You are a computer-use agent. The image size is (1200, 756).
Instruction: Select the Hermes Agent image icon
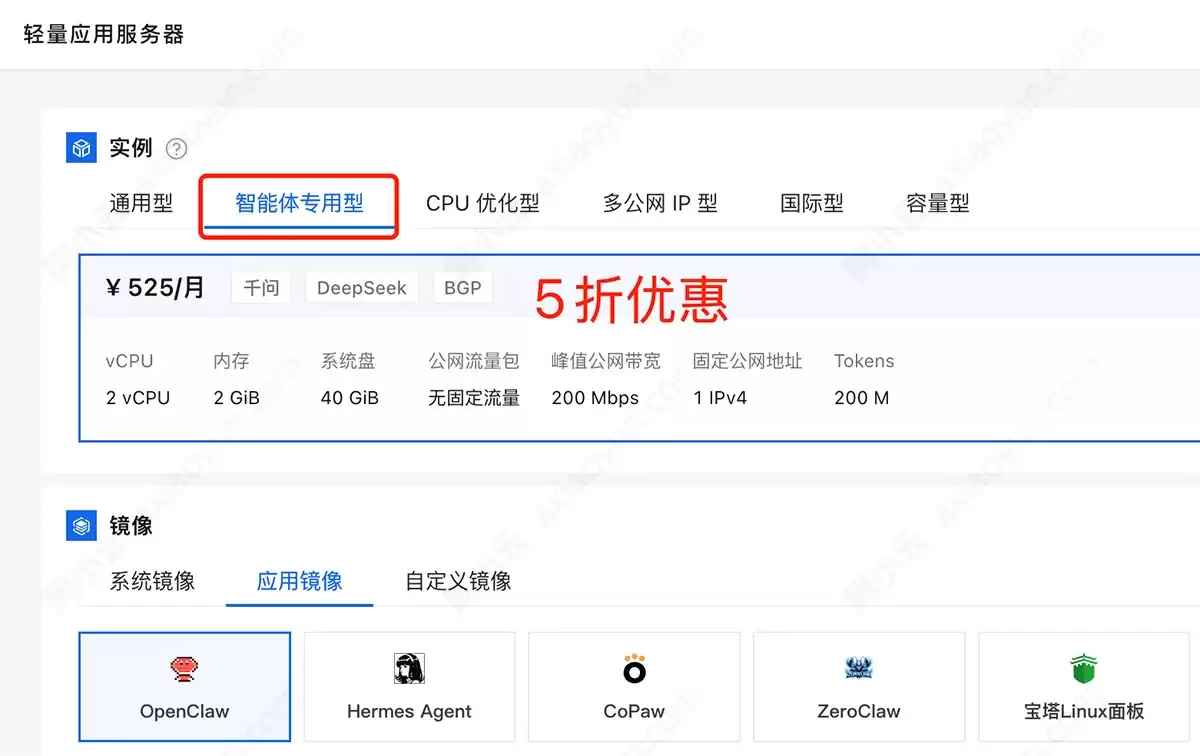(409, 669)
